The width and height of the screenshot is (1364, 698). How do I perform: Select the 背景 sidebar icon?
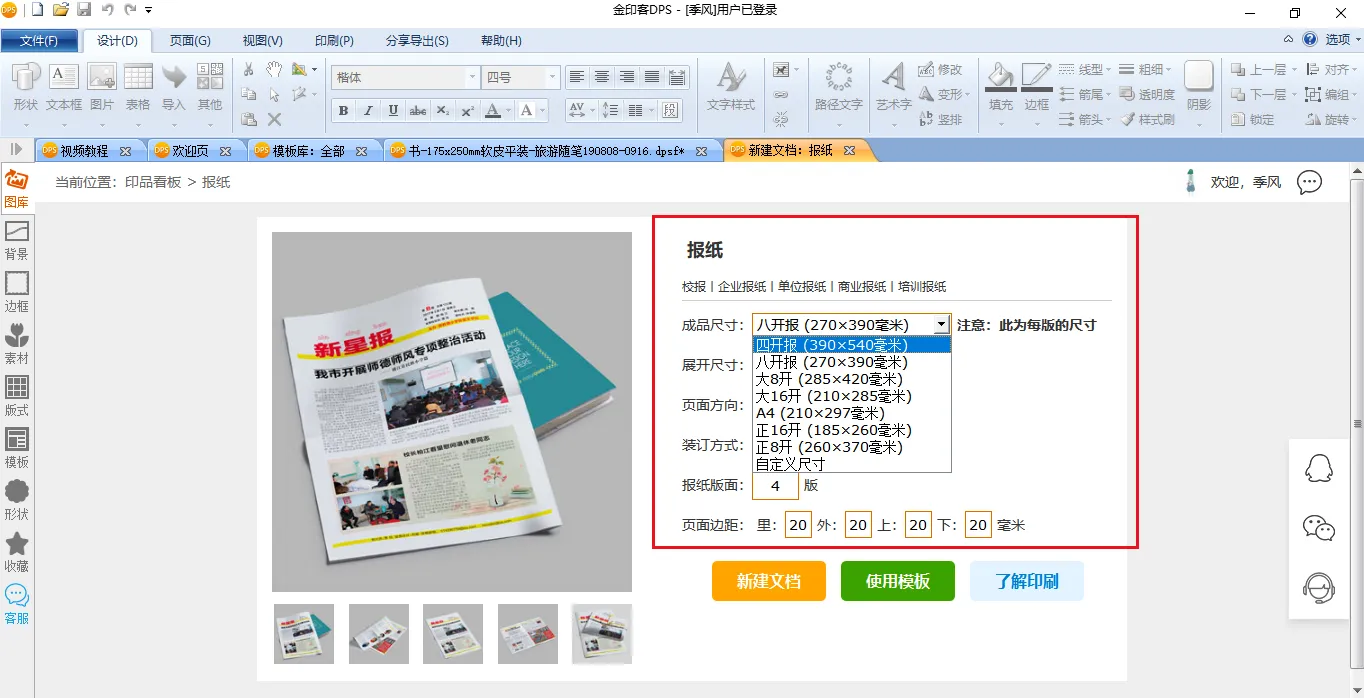tap(16, 240)
